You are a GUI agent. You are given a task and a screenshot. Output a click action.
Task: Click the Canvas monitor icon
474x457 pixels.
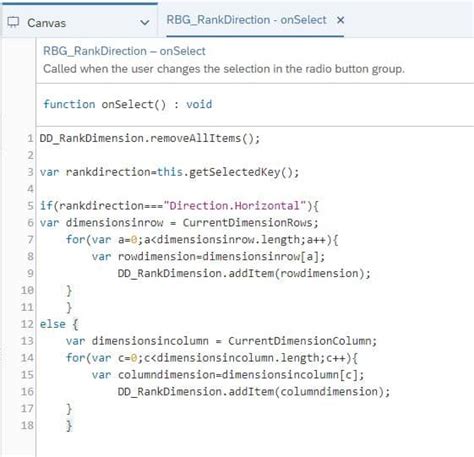13,22
